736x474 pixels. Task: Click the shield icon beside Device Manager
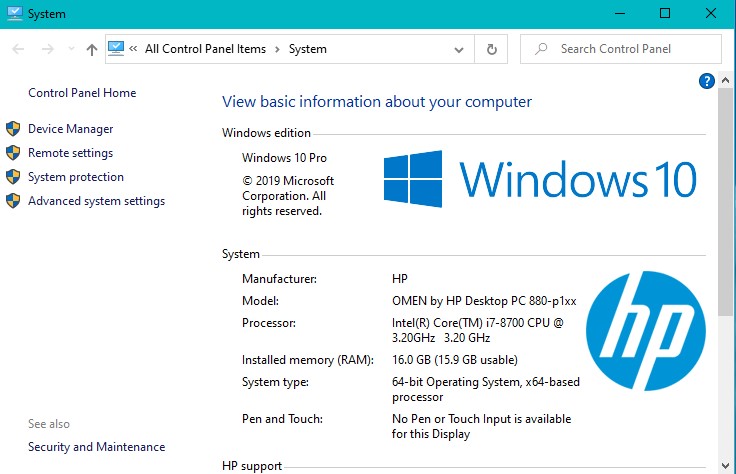point(13,129)
